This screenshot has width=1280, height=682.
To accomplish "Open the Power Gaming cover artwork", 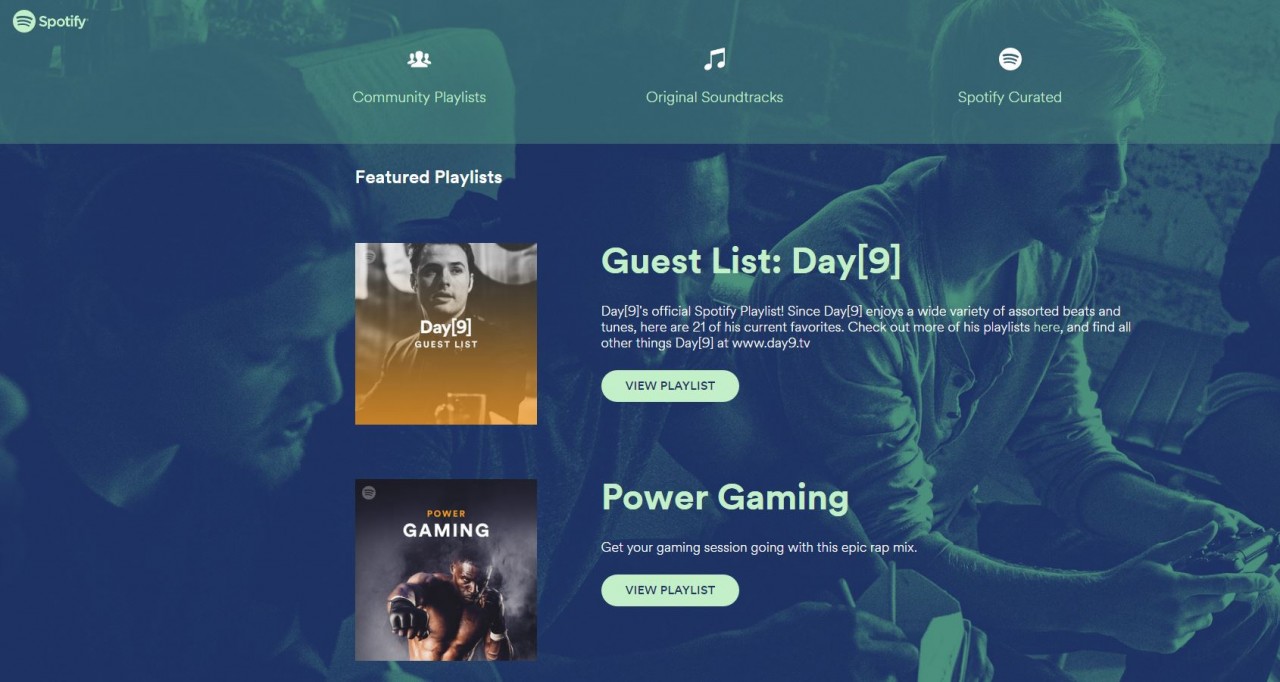I will point(446,570).
